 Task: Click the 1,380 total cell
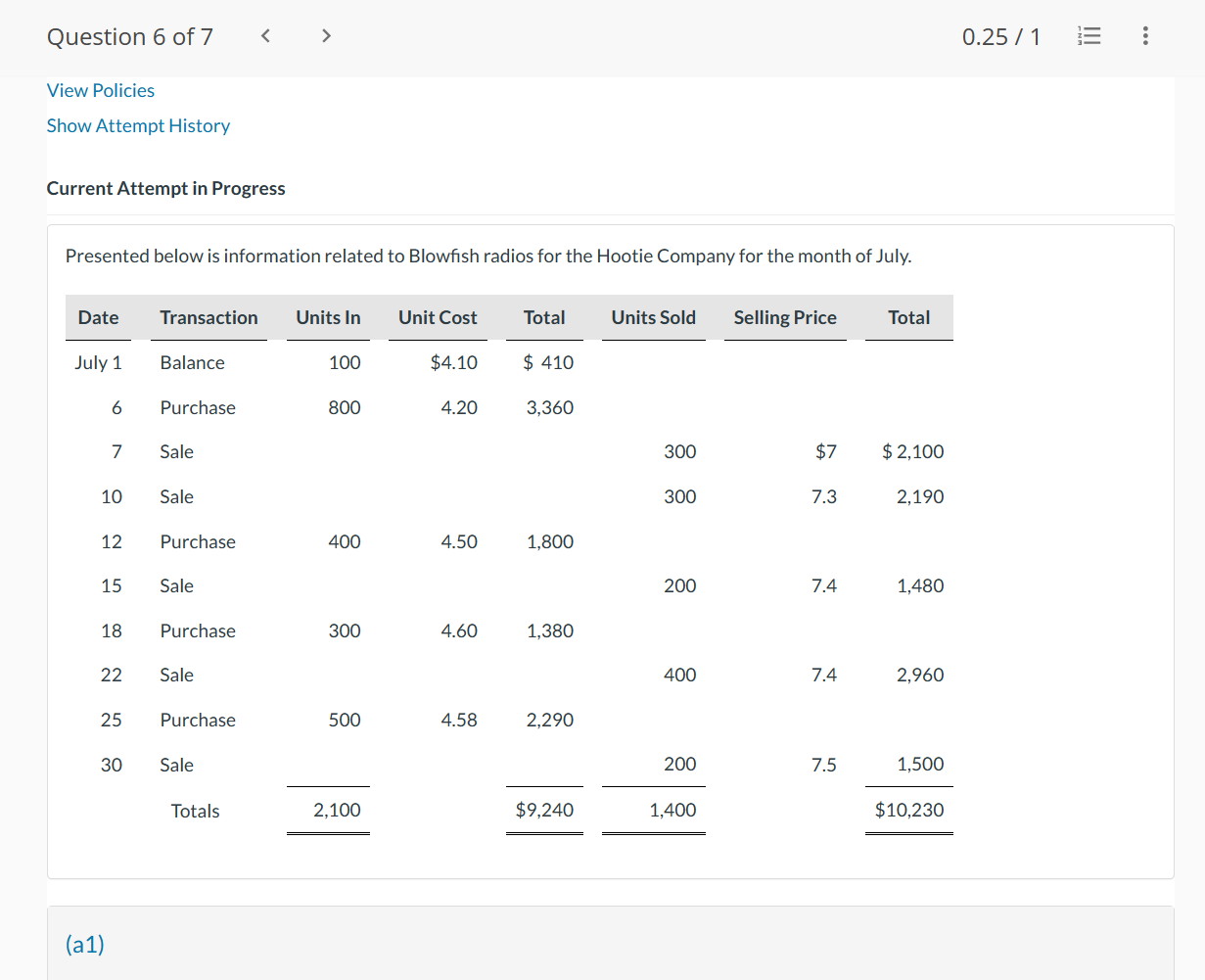point(550,630)
